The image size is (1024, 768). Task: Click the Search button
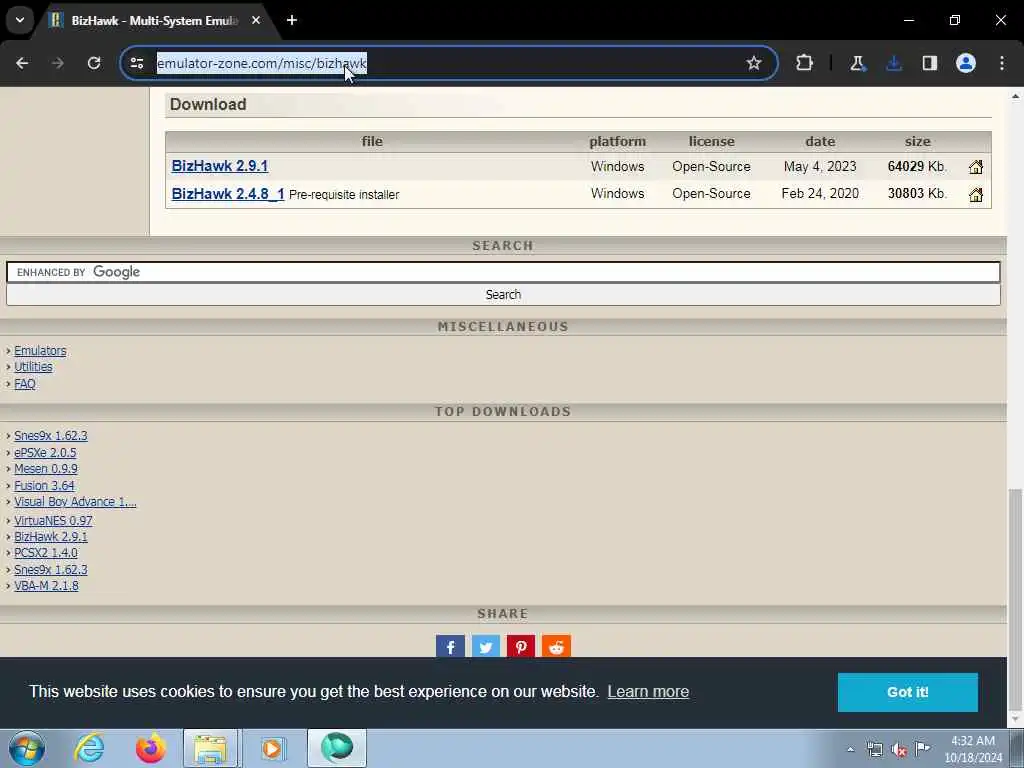click(x=503, y=295)
